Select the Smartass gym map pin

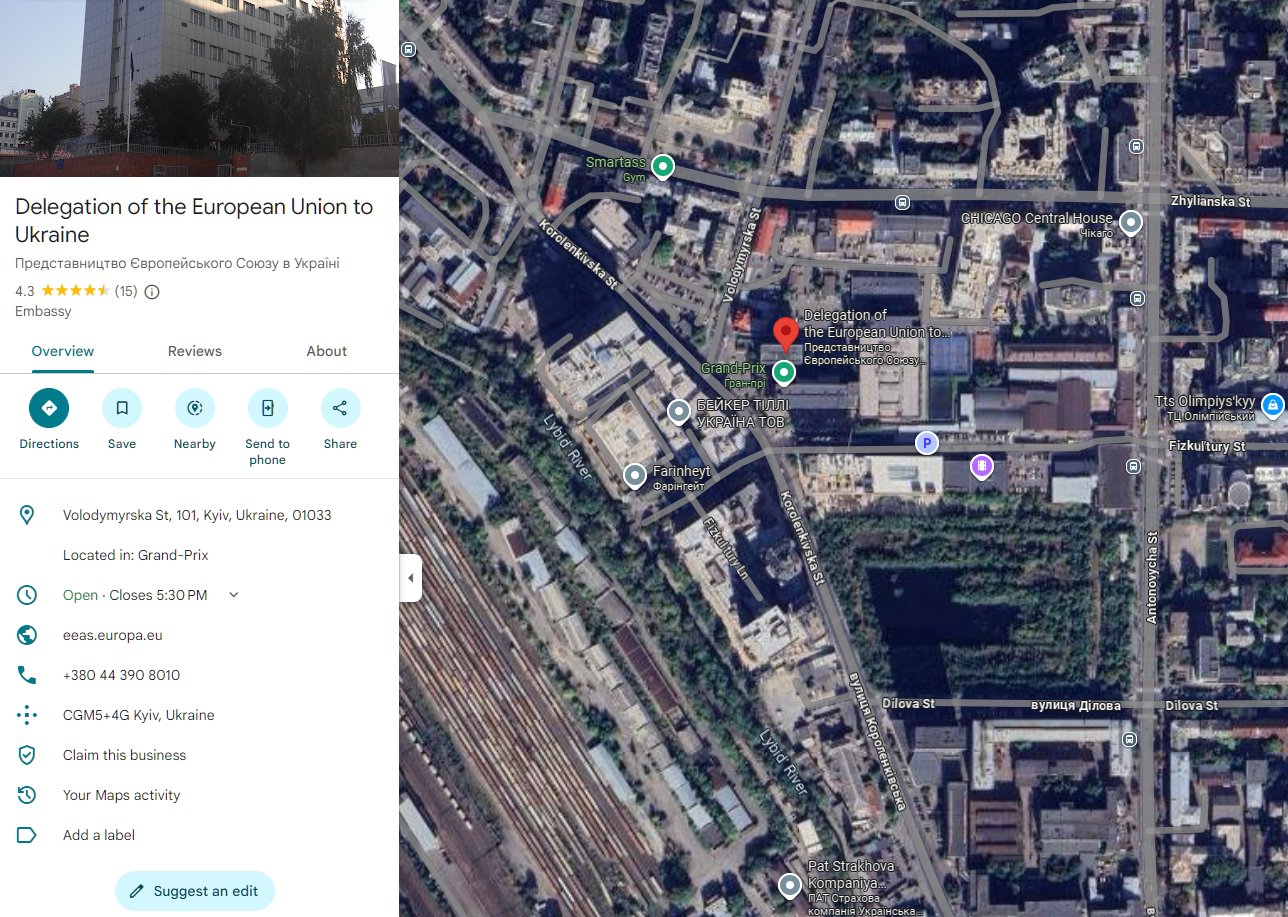(662, 167)
